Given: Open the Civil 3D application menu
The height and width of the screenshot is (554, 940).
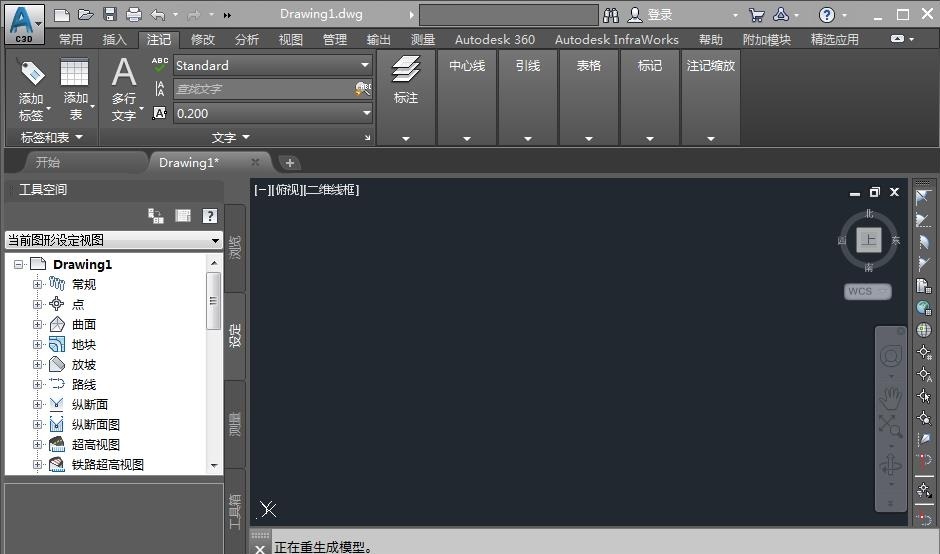Looking at the screenshot, I should pyautogui.click(x=23, y=24).
